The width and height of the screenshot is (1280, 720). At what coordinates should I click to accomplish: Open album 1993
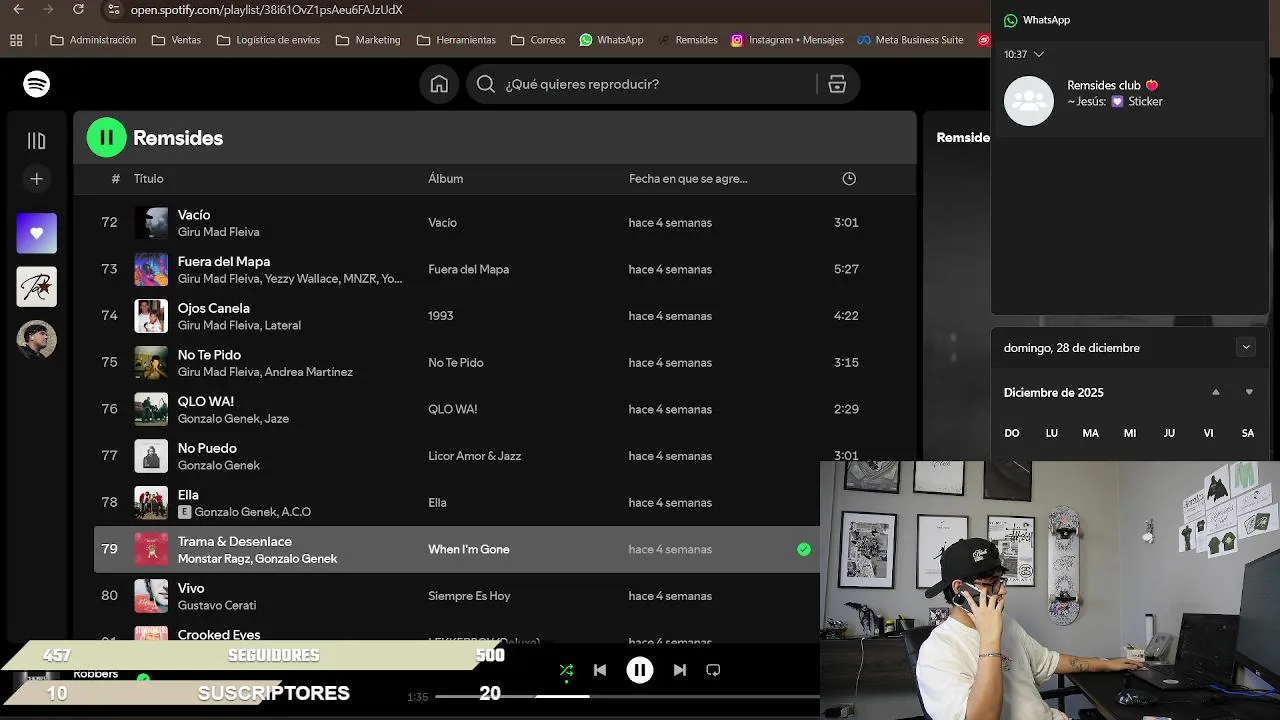click(441, 316)
